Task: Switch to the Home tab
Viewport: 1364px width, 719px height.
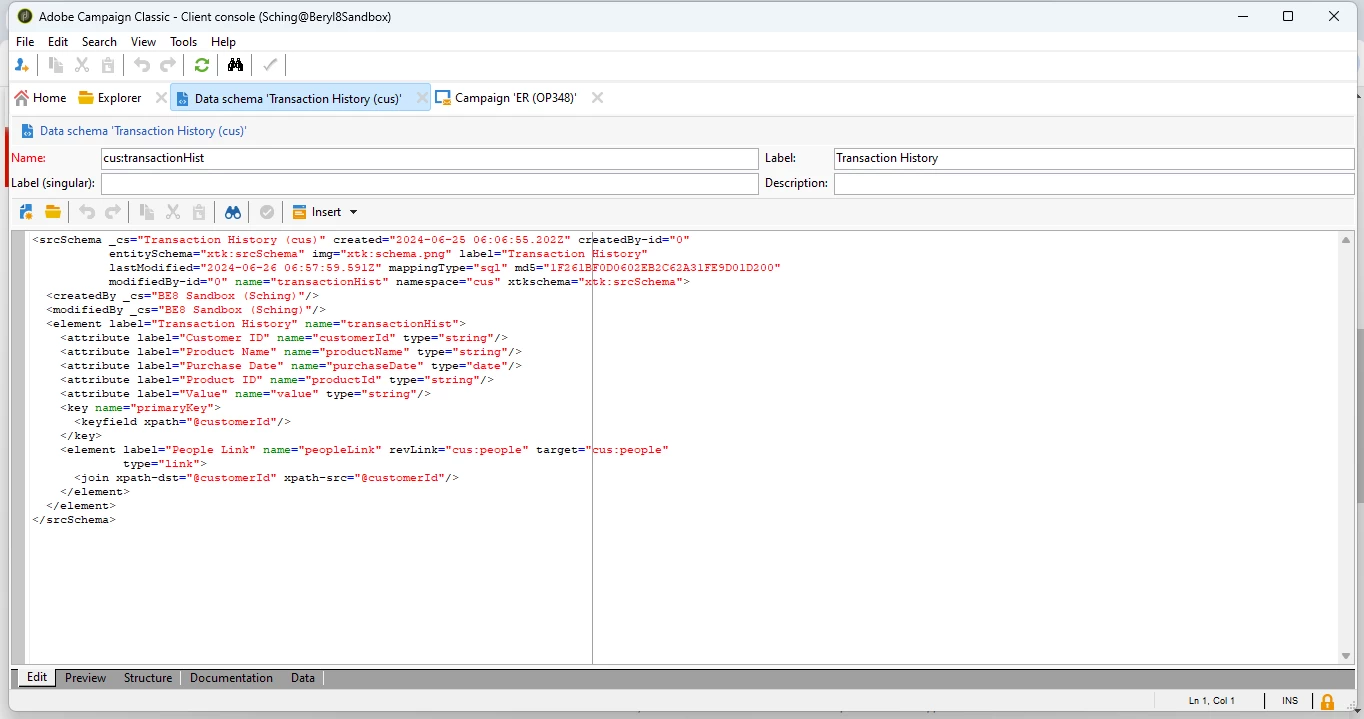Action: [x=40, y=98]
